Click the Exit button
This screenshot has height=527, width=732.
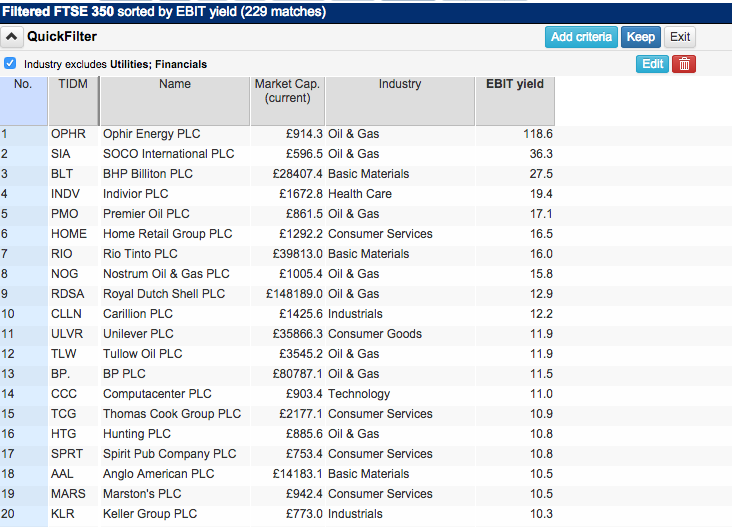pos(680,37)
